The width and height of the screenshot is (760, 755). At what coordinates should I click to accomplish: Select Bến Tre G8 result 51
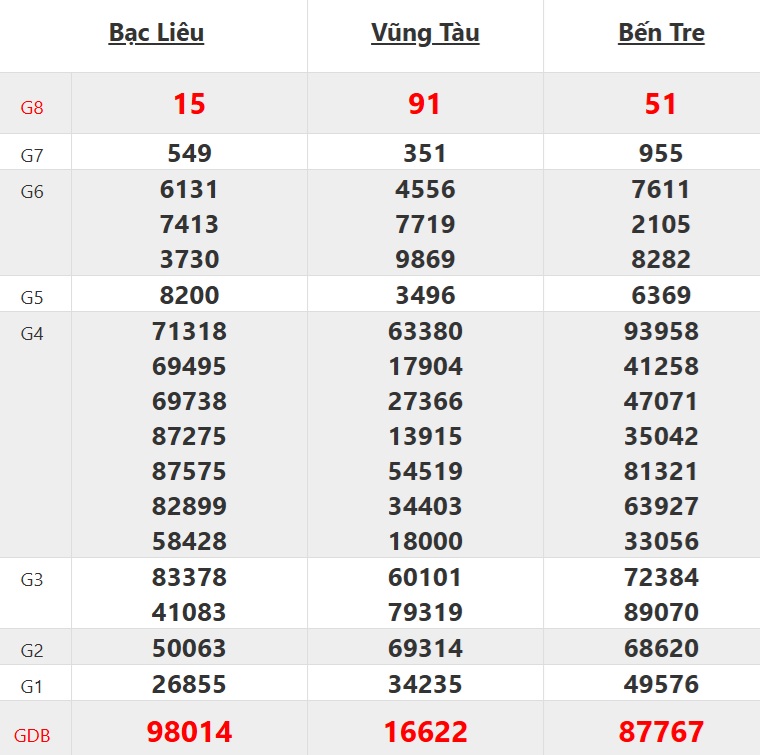(661, 104)
